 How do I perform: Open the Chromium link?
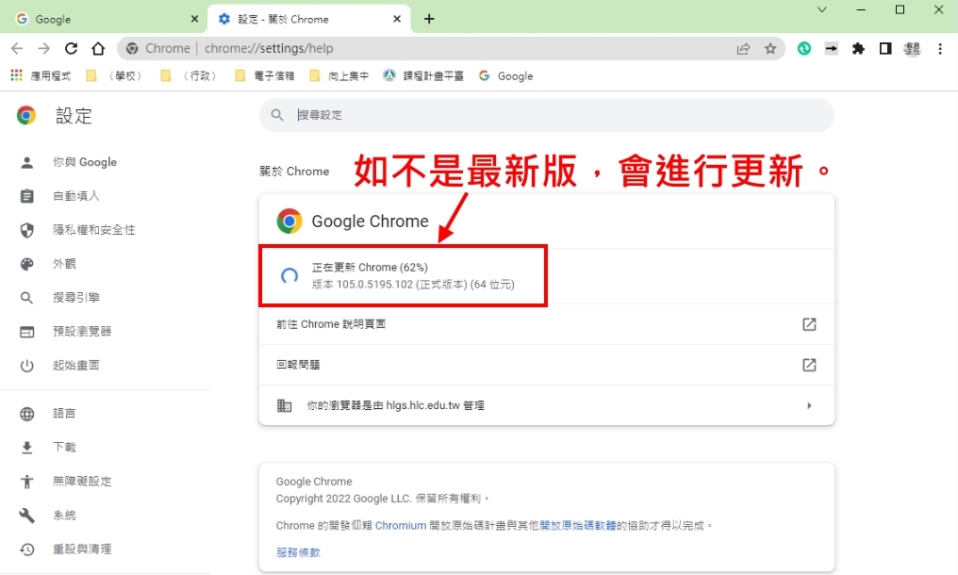401,526
